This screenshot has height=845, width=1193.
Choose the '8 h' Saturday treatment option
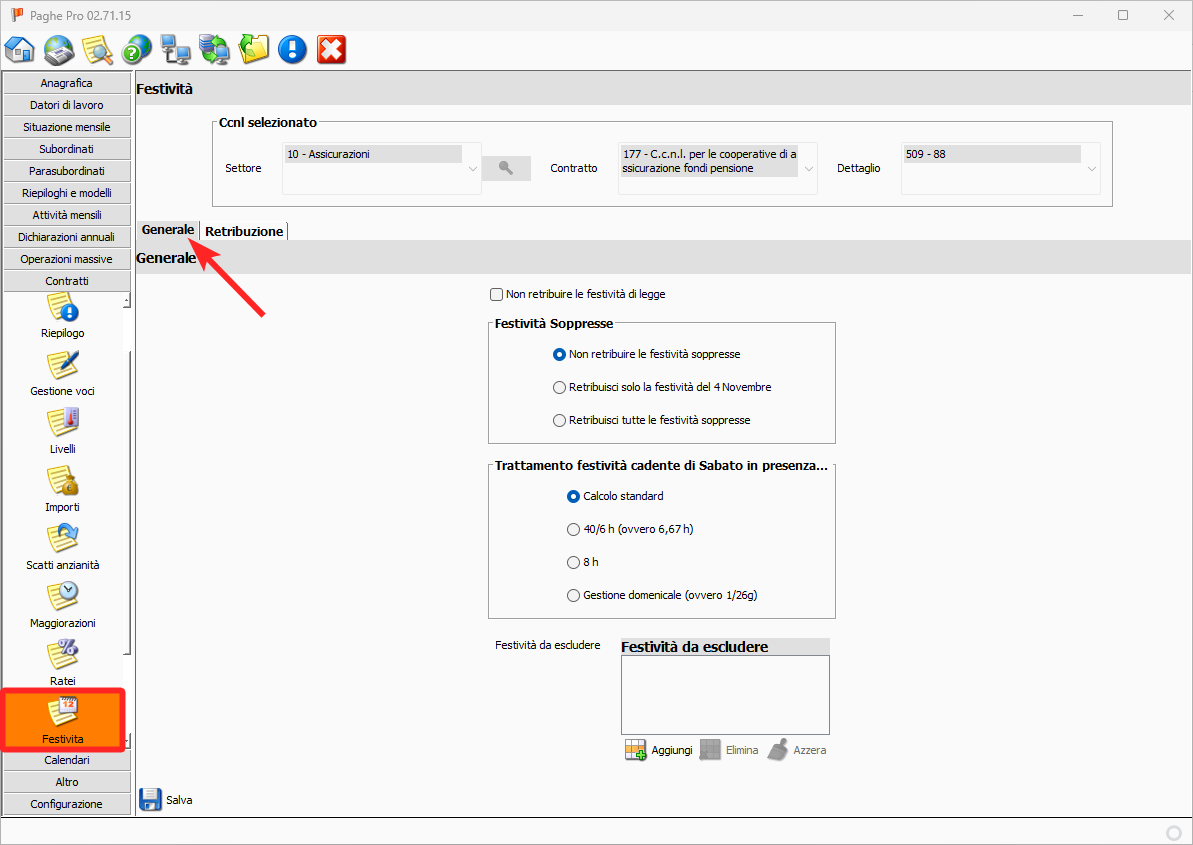point(574,562)
